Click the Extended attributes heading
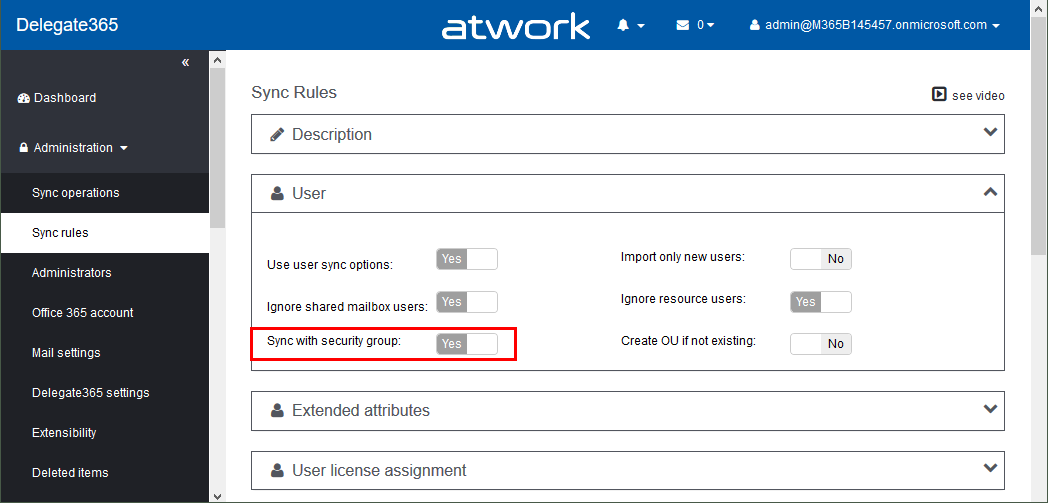The image size is (1048, 503). [x=361, y=410]
